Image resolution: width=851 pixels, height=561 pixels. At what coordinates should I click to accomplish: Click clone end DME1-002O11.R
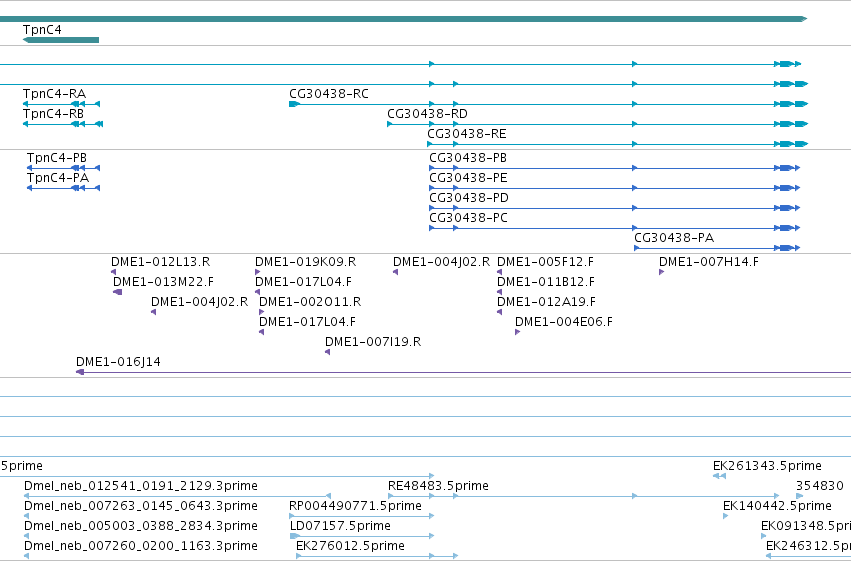click(310, 302)
